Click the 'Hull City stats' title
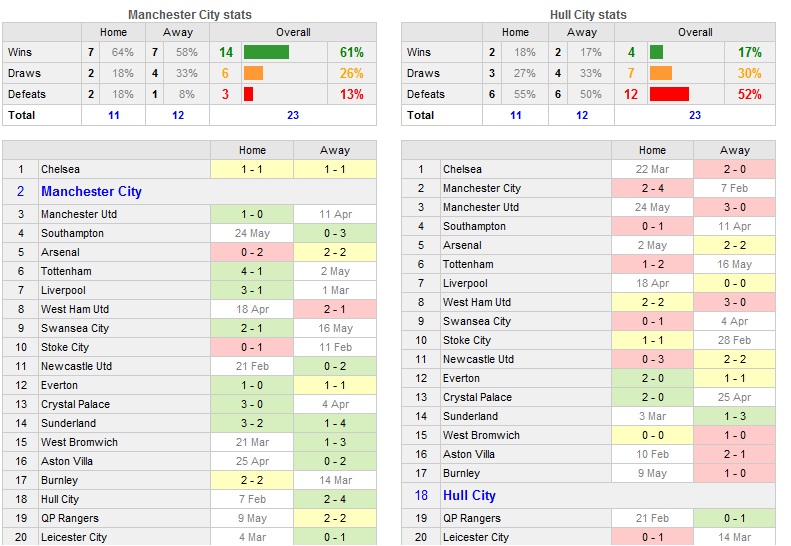The width and height of the screenshot is (791, 546). click(588, 15)
